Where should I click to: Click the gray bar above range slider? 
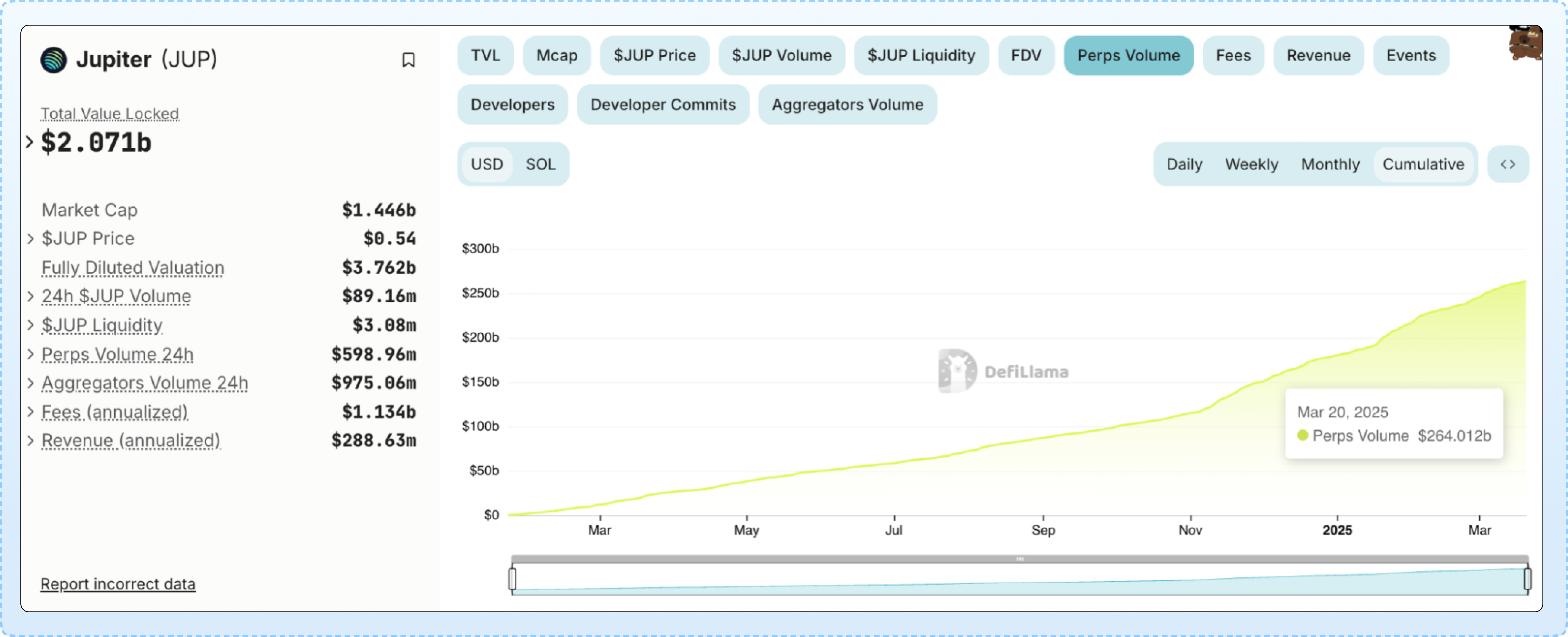[x=1020, y=559]
